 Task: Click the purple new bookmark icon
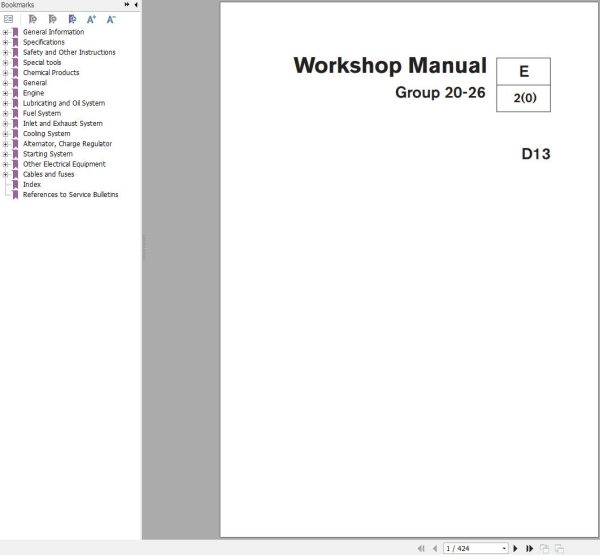[x=72, y=19]
